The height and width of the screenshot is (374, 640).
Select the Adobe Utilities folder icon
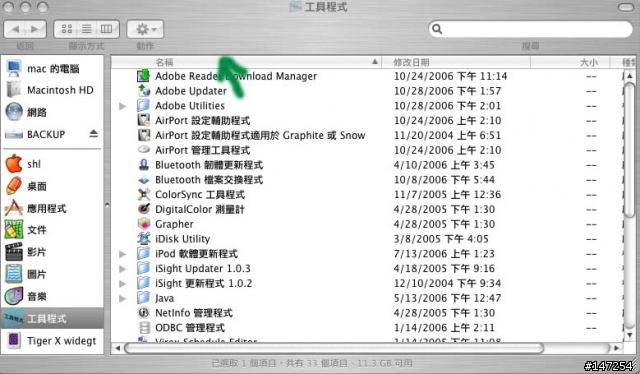point(143,105)
